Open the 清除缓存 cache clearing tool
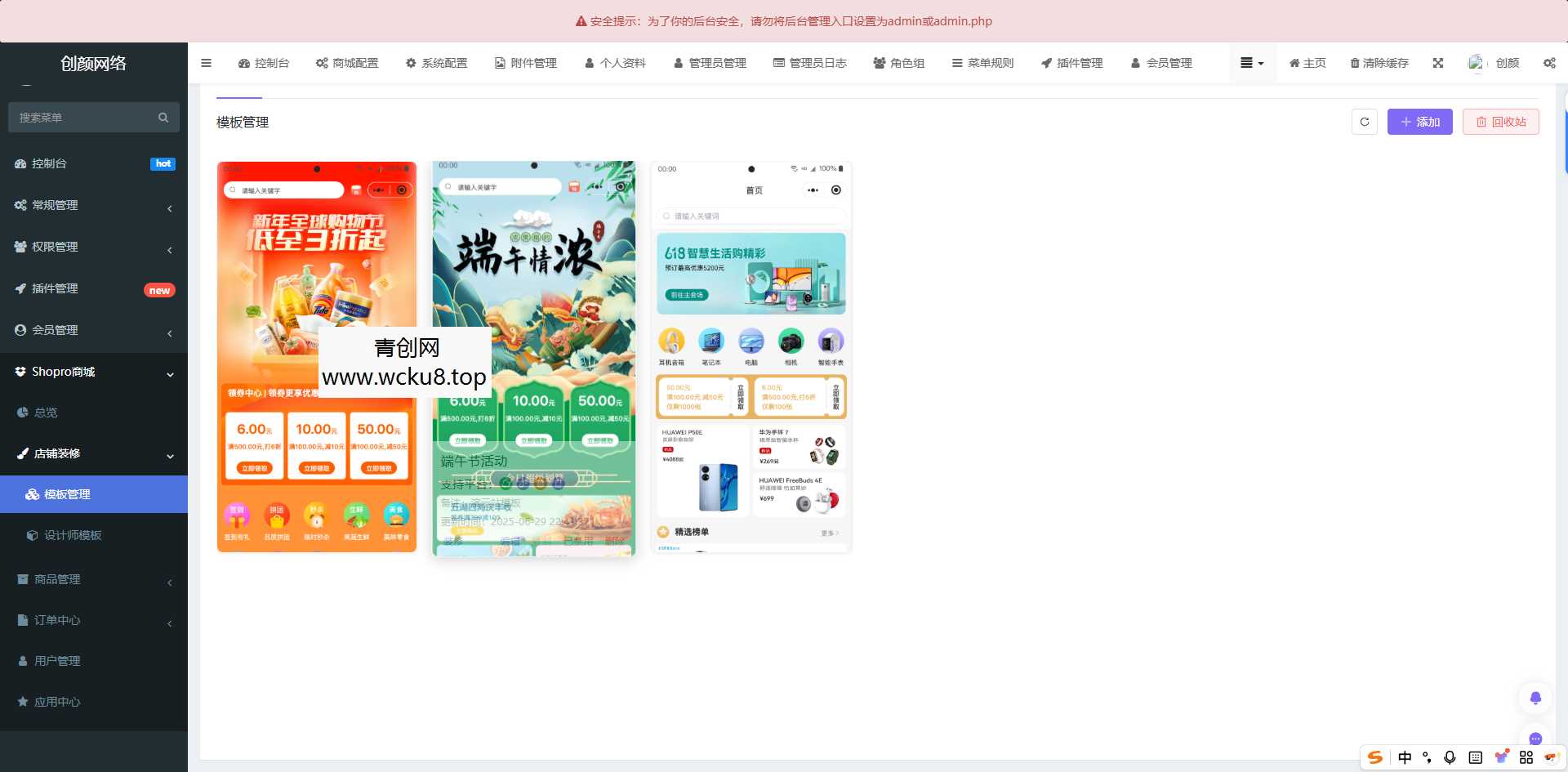1568x772 pixels. (x=1379, y=63)
